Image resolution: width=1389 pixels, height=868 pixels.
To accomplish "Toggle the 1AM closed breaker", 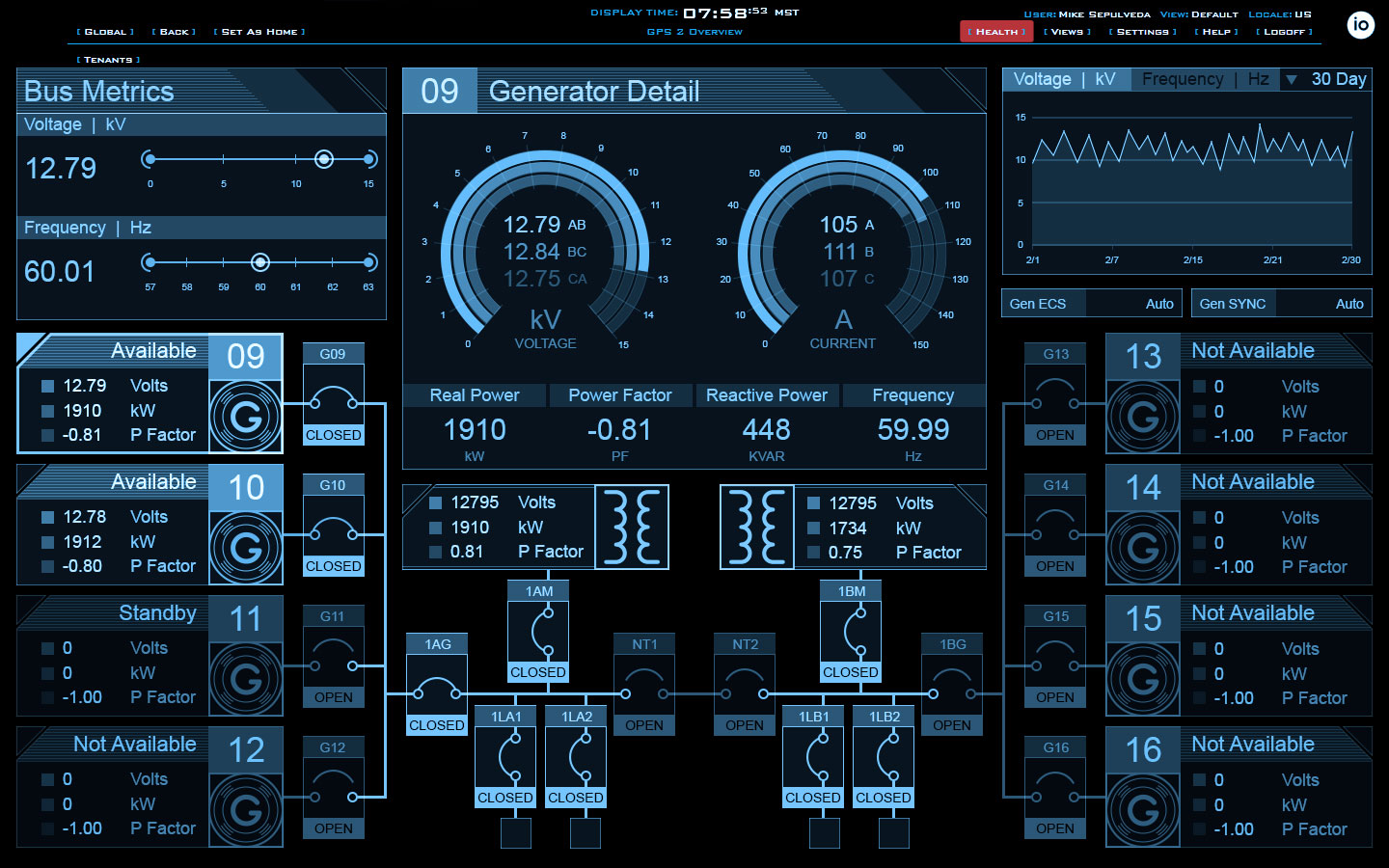I will point(538,632).
